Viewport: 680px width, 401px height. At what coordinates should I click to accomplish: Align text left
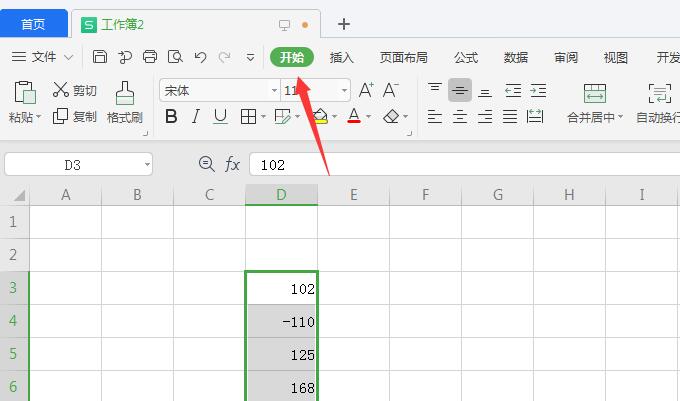coord(435,117)
